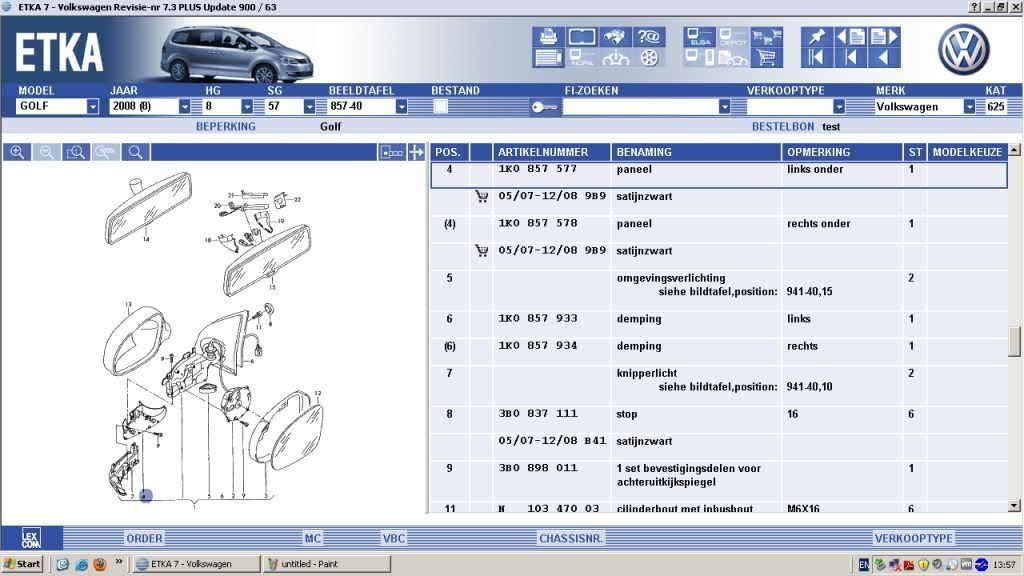Expand the FI-ZOEKEN dropdown arrow
Image resolution: width=1024 pixels, height=576 pixels.
click(x=724, y=106)
